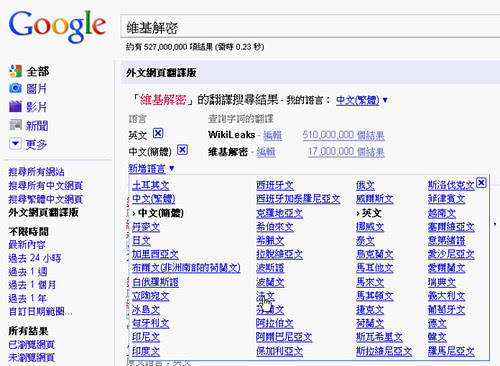The image size is (500, 366).
Task: Edit the 維基解密 translation (編輯)
Action: (x=266, y=152)
